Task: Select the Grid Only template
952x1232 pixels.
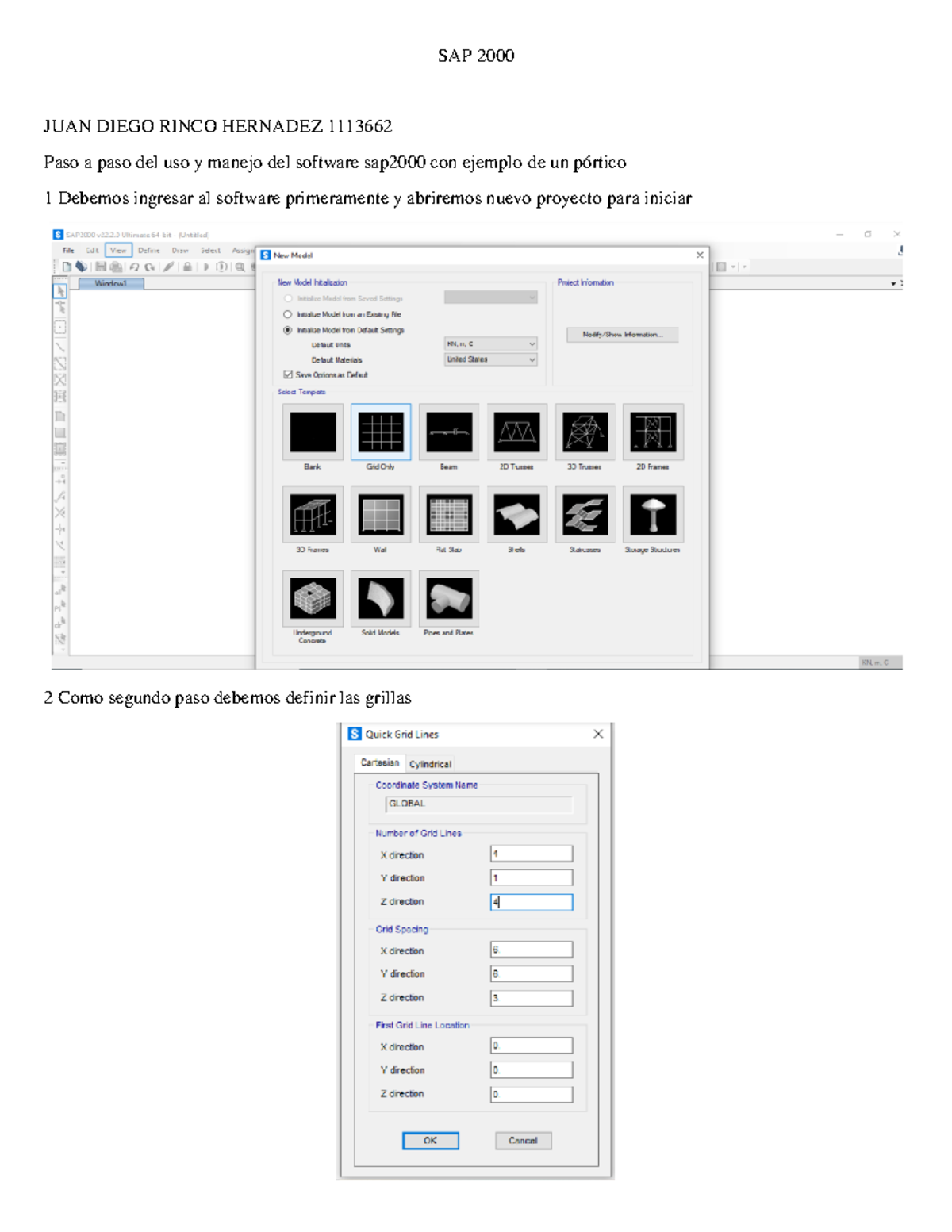Action: tap(381, 432)
